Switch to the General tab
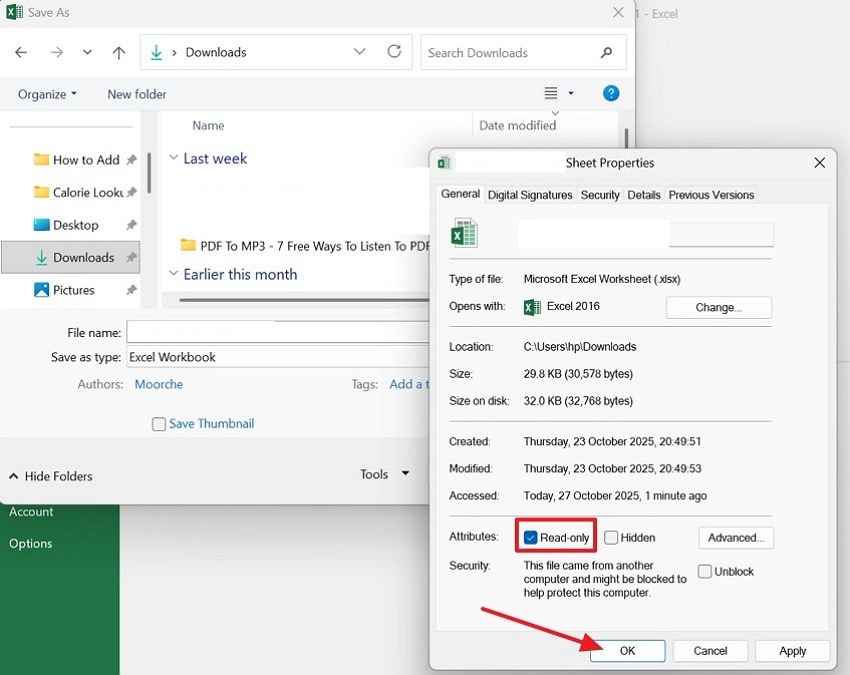The width and height of the screenshot is (850, 675). tap(460, 194)
